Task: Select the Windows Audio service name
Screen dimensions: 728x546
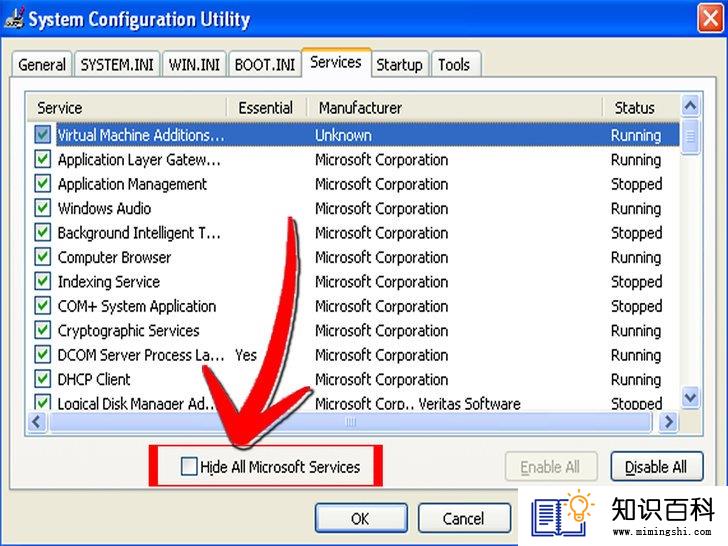Action: 104,208
